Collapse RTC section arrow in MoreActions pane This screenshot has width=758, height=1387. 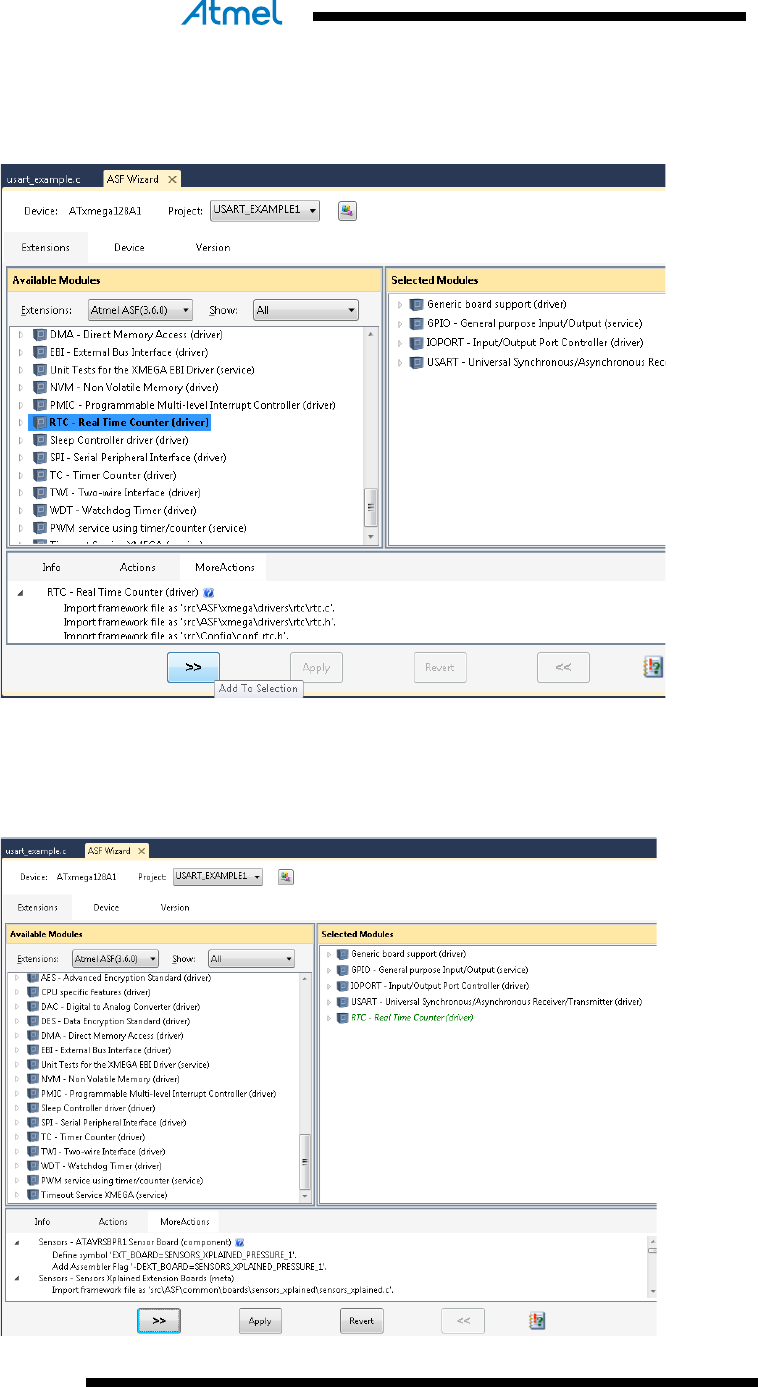point(20,593)
